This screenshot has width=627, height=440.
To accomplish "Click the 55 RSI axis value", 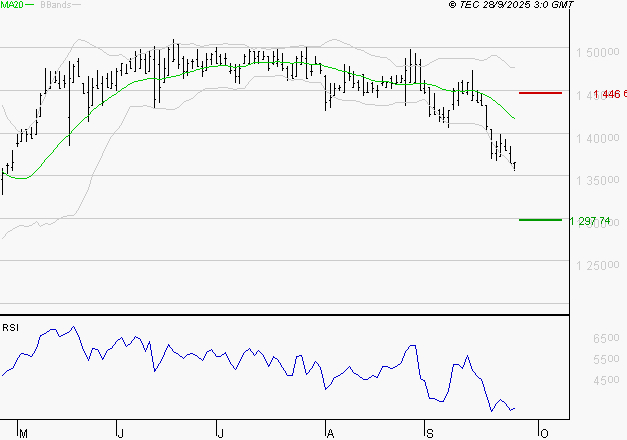I will coord(606,359).
